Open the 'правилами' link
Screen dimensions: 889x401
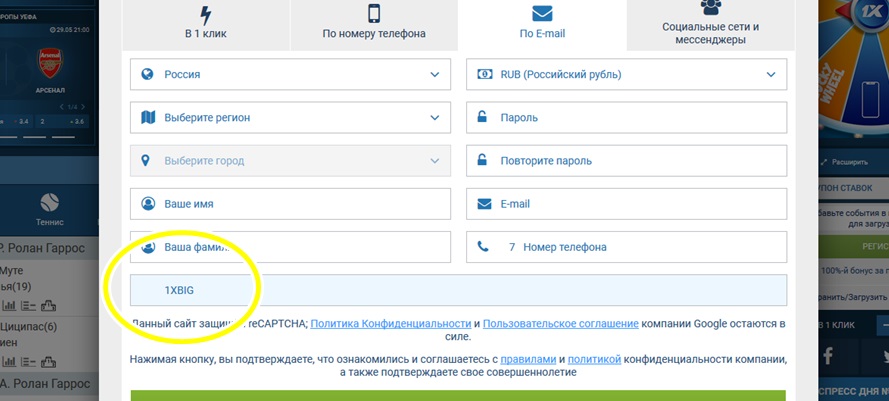click(528, 360)
